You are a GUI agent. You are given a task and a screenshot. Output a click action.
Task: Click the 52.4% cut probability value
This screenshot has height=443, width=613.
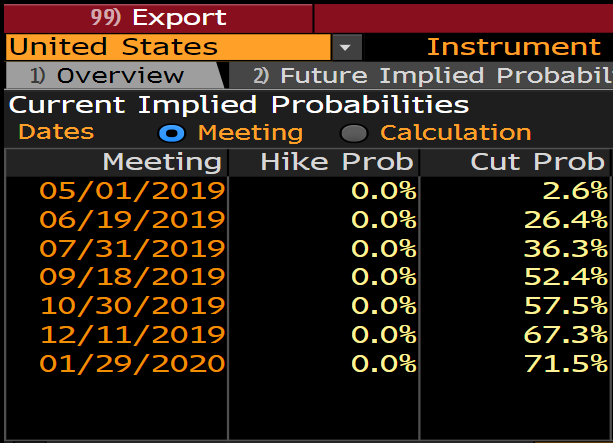pyautogui.click(x=565, y=277)
